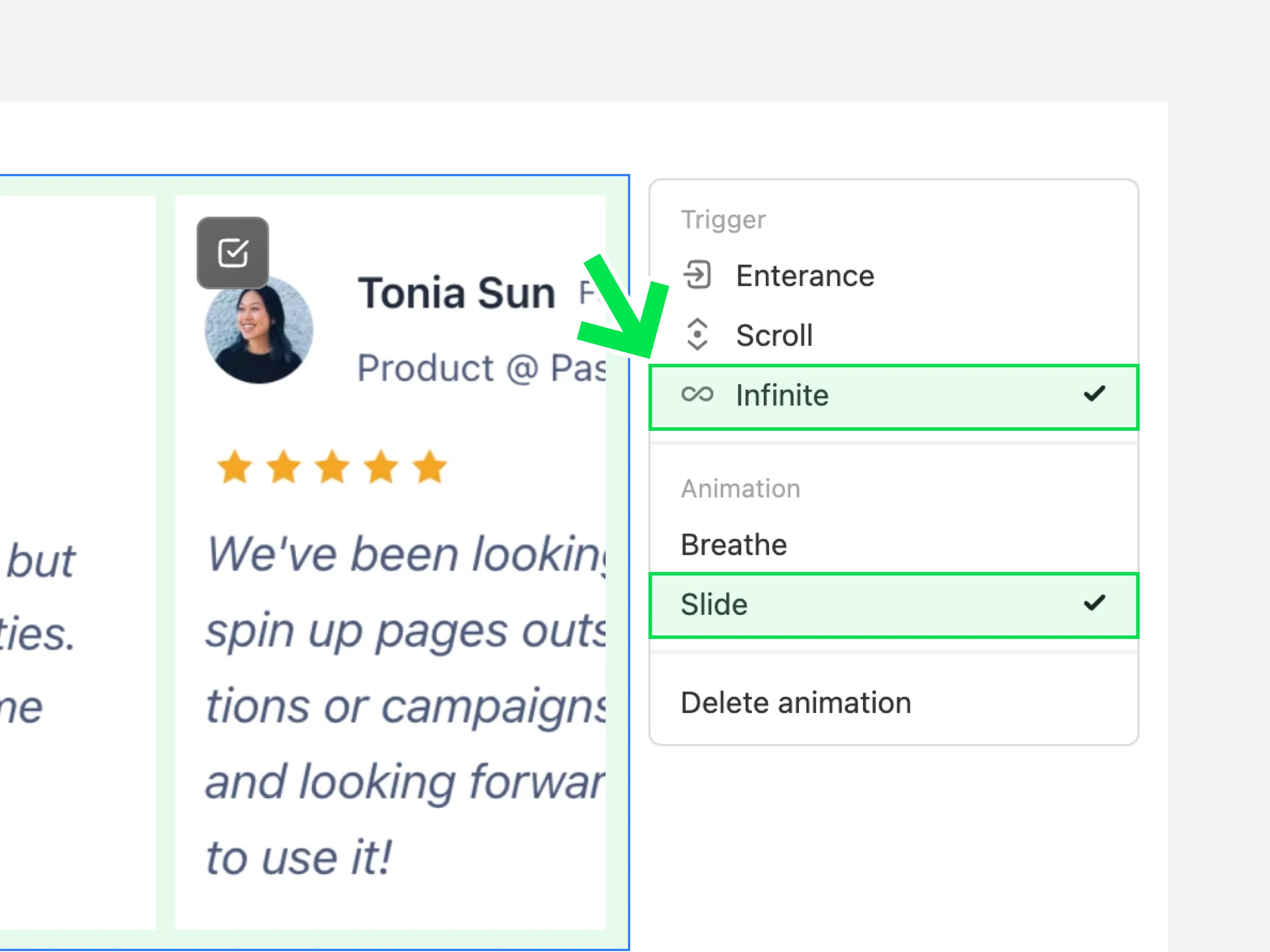Screen dimensions: 1270x952
Task: Click the Tonia Sun name heading
Action: pyautogui.click(x=456, y=294)
